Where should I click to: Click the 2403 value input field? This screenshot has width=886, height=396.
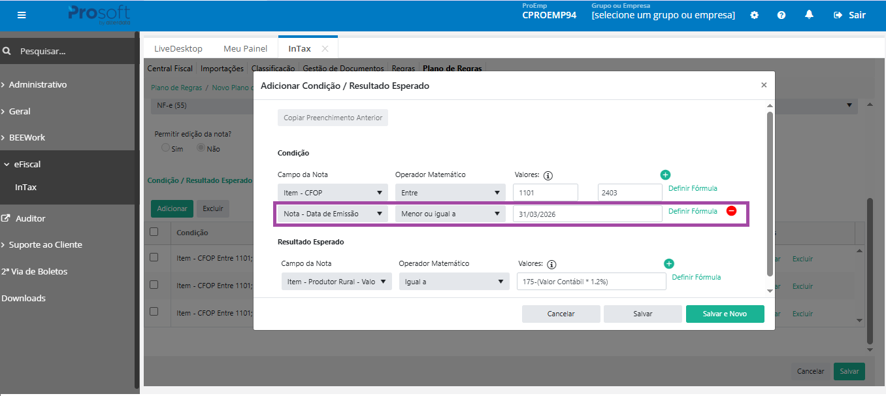point(630,192)
